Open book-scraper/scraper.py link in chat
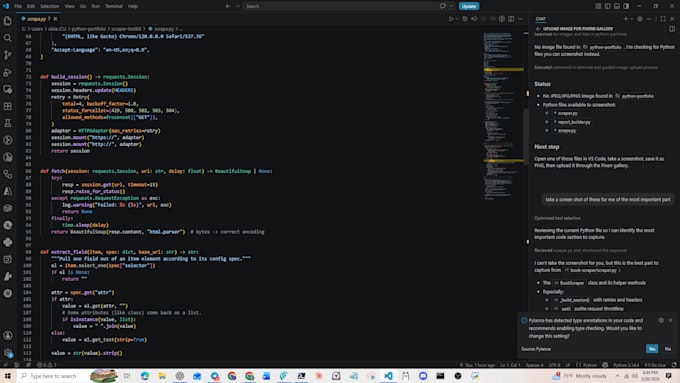This screenshot has height=383, width=680. coord(591,270)
